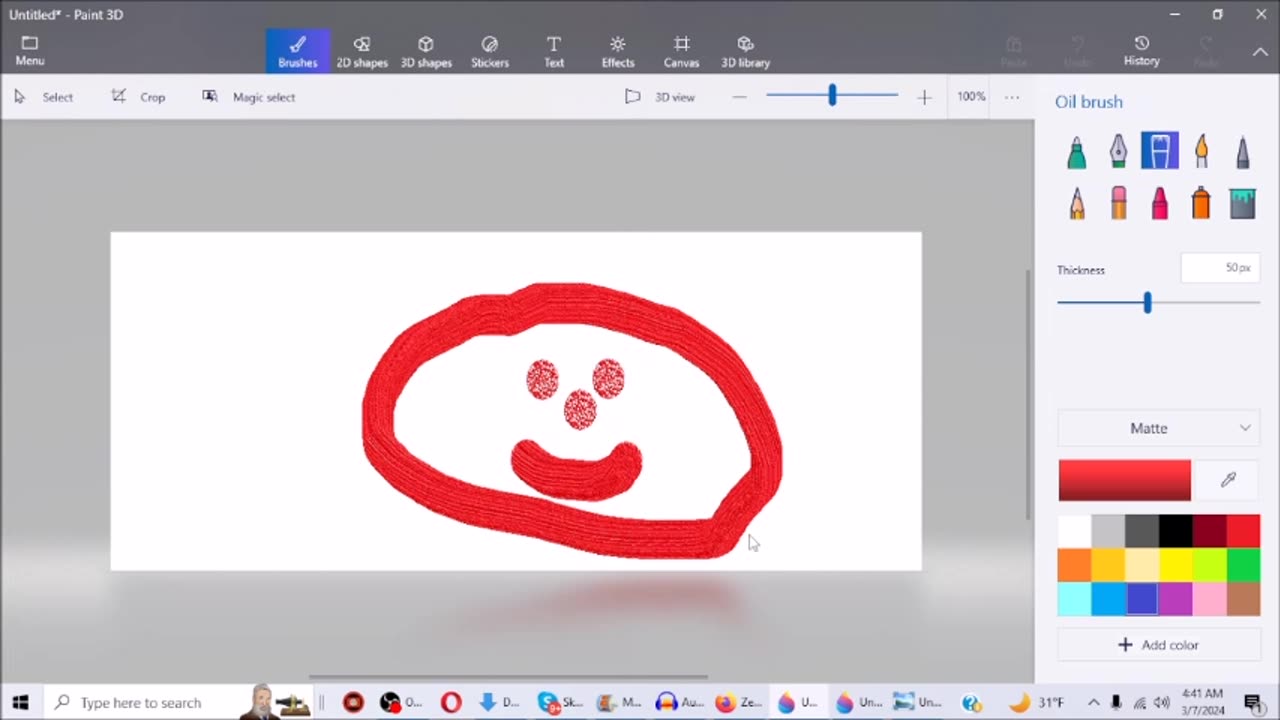Viewport: 1280px width, 720px height.
Task: Click the Thickness value box
Action: tap(1220, 268)
